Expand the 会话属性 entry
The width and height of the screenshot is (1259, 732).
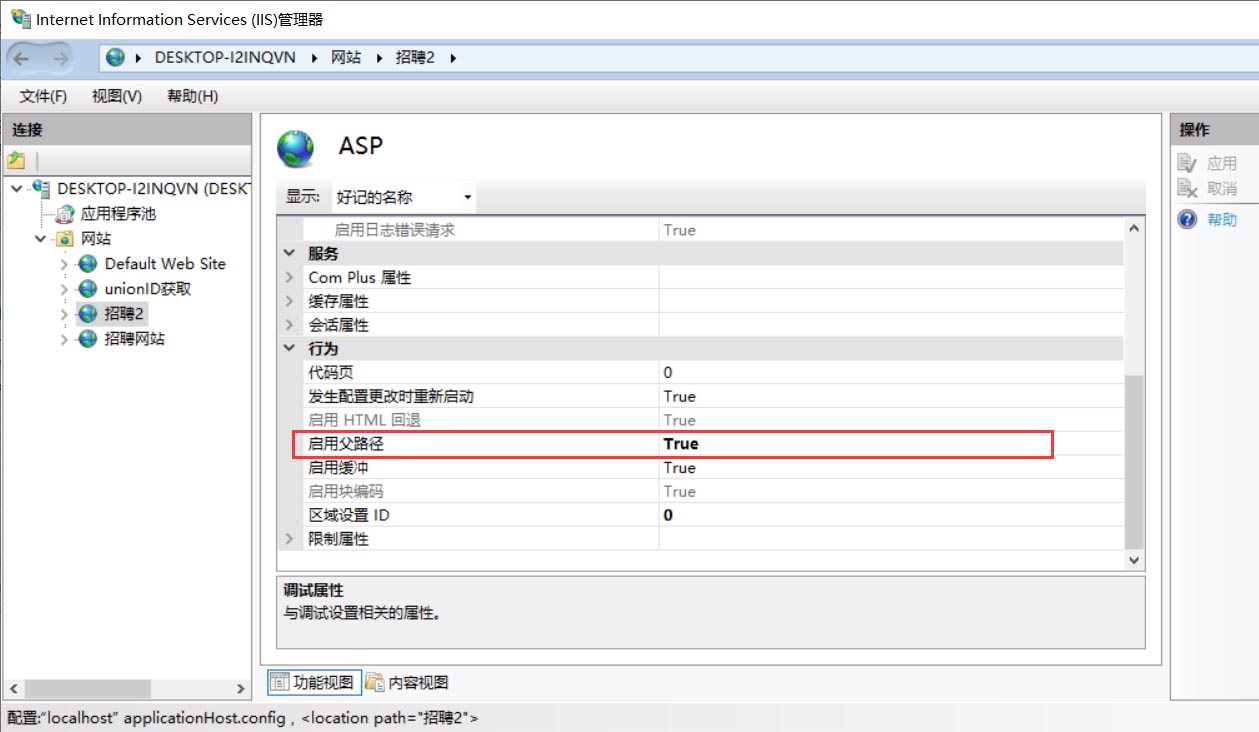coord(289,324)
